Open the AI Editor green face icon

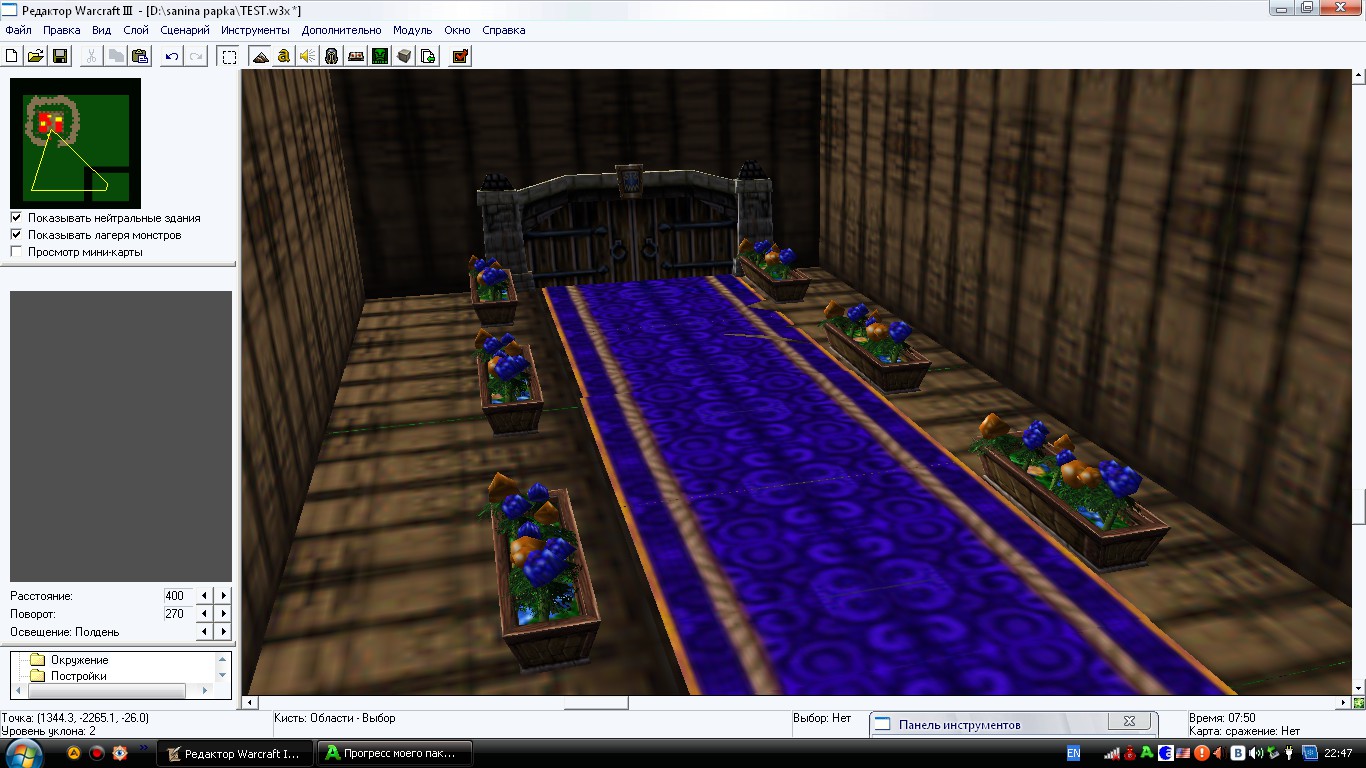(x=380, y=57)
